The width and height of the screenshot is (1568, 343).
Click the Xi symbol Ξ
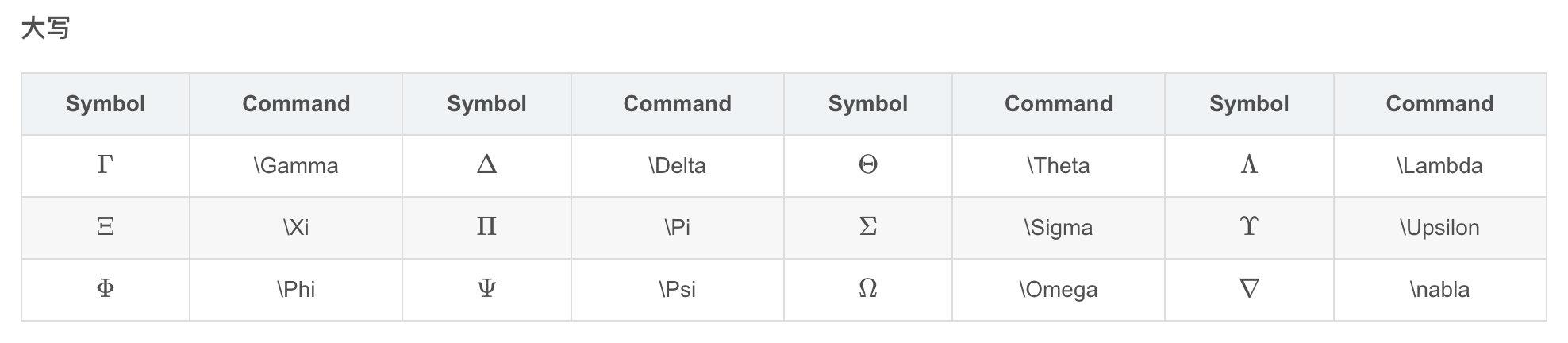point(105,227)
